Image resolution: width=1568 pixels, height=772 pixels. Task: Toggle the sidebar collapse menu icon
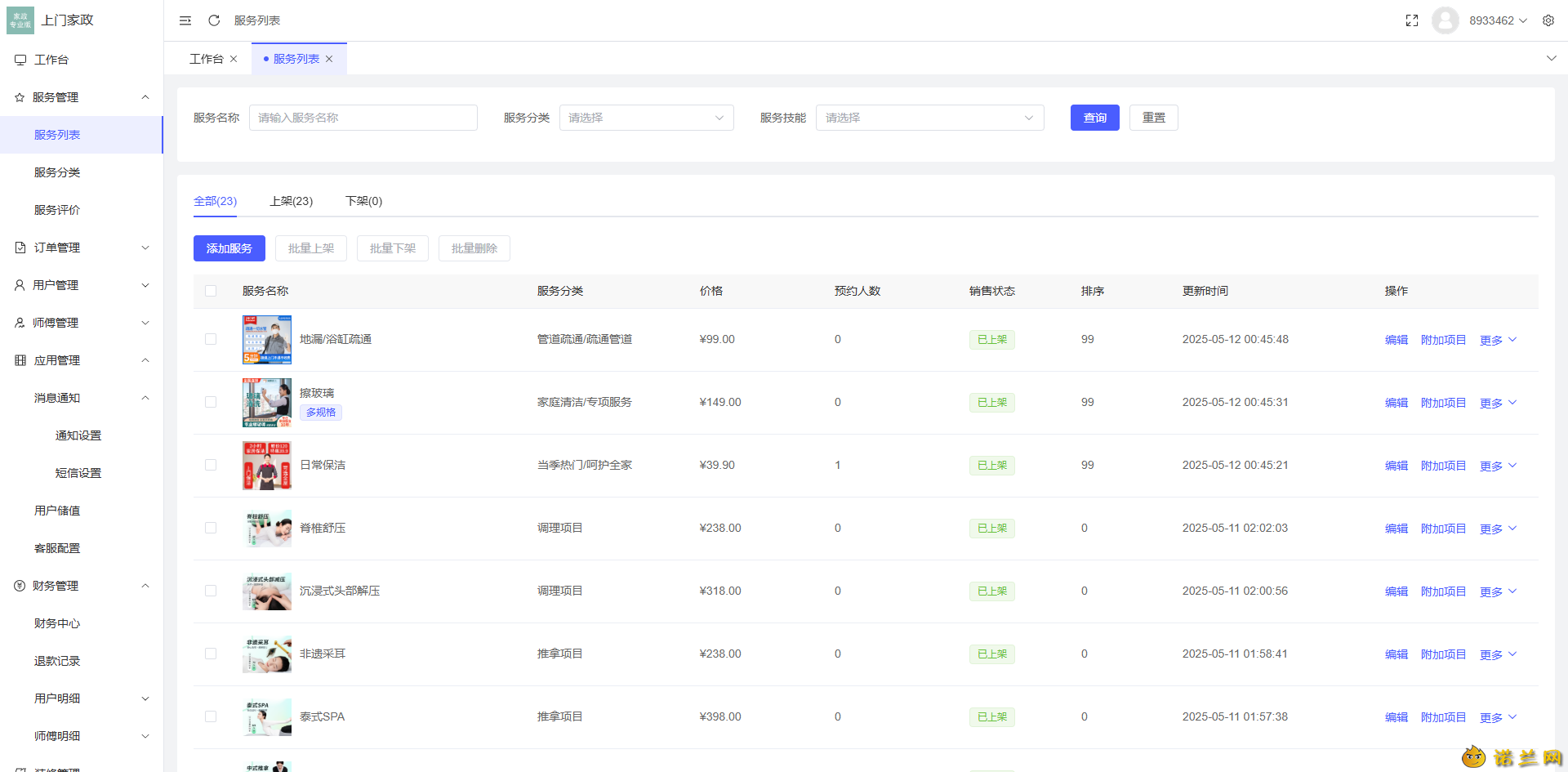point(185,20)
